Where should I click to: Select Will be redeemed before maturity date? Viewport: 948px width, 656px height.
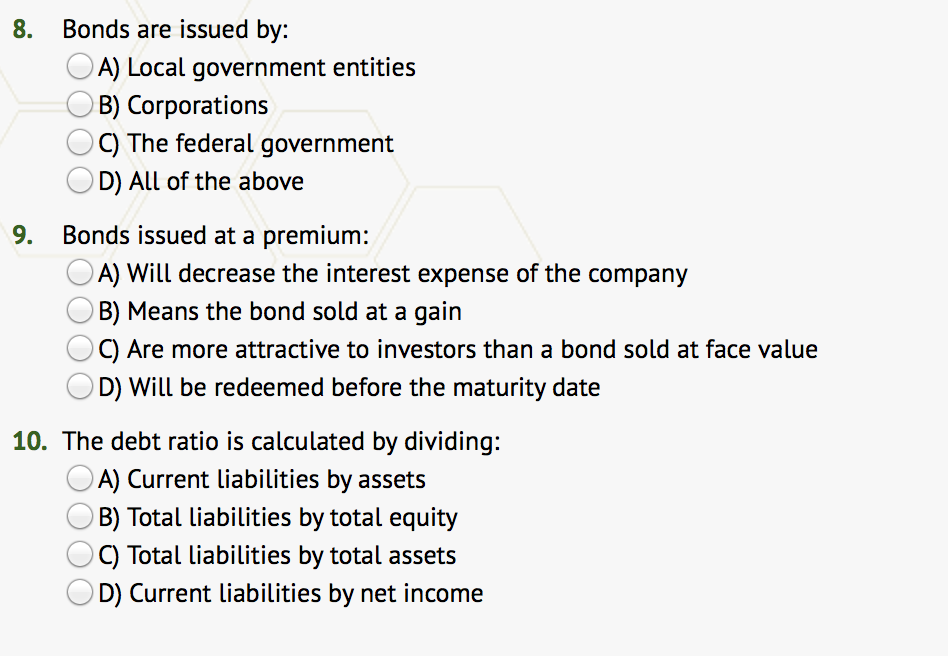pos(80,387)
